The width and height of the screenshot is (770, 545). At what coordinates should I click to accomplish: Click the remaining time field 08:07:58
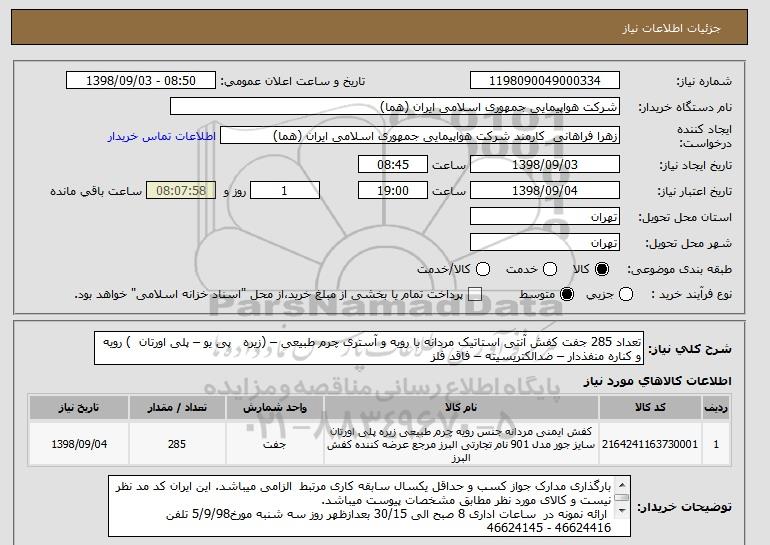[x=181, y=191]
